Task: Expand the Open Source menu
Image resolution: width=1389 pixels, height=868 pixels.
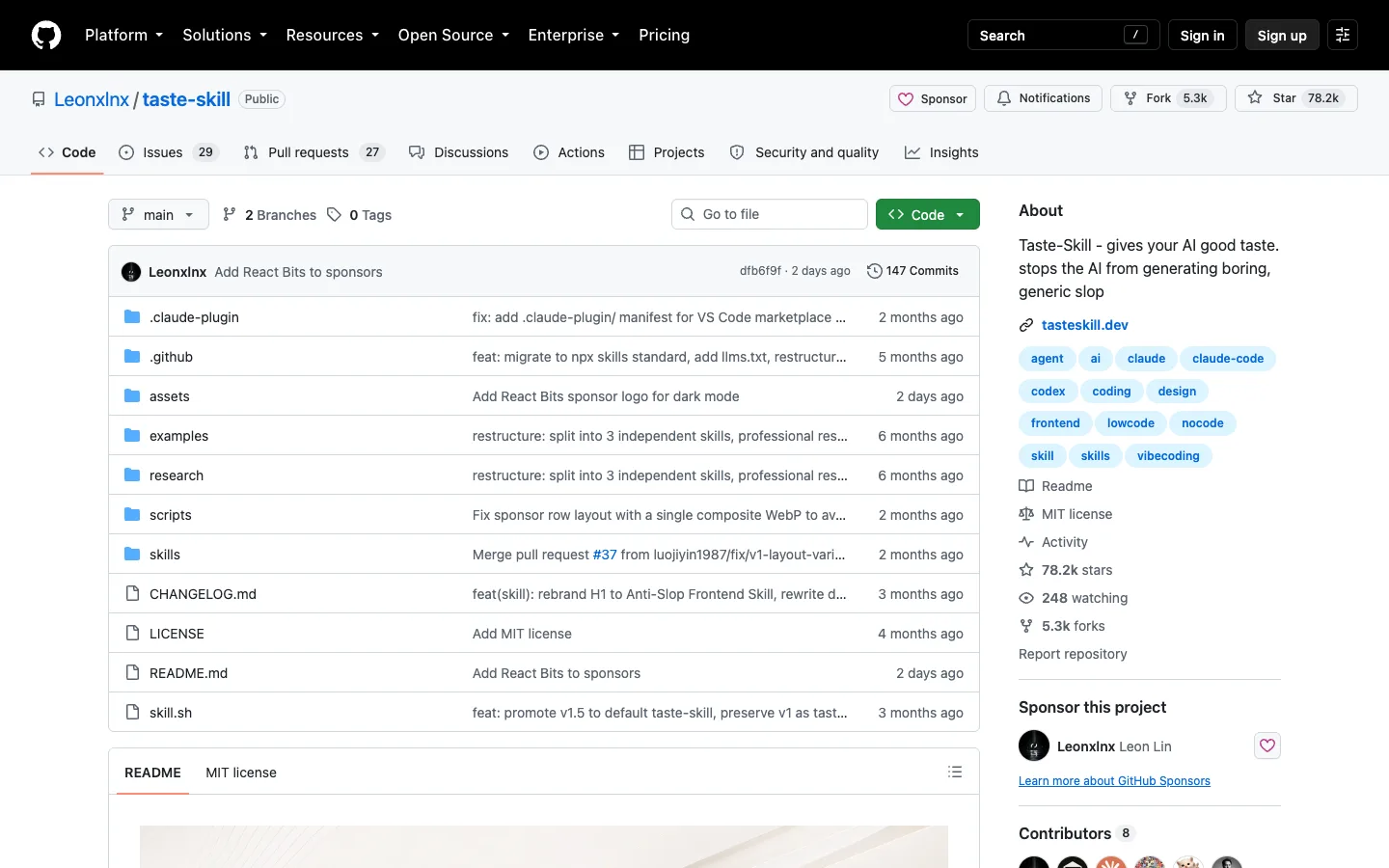Action: coord(453,35)
